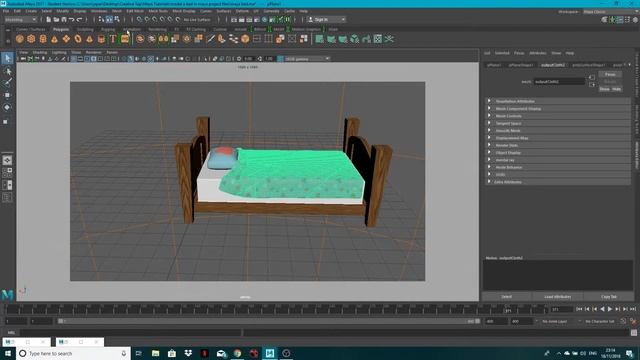Click the Combine meshes shelf icon
Image resolution: width=640 pixels, height=360 pixels.
pos(140,39)
